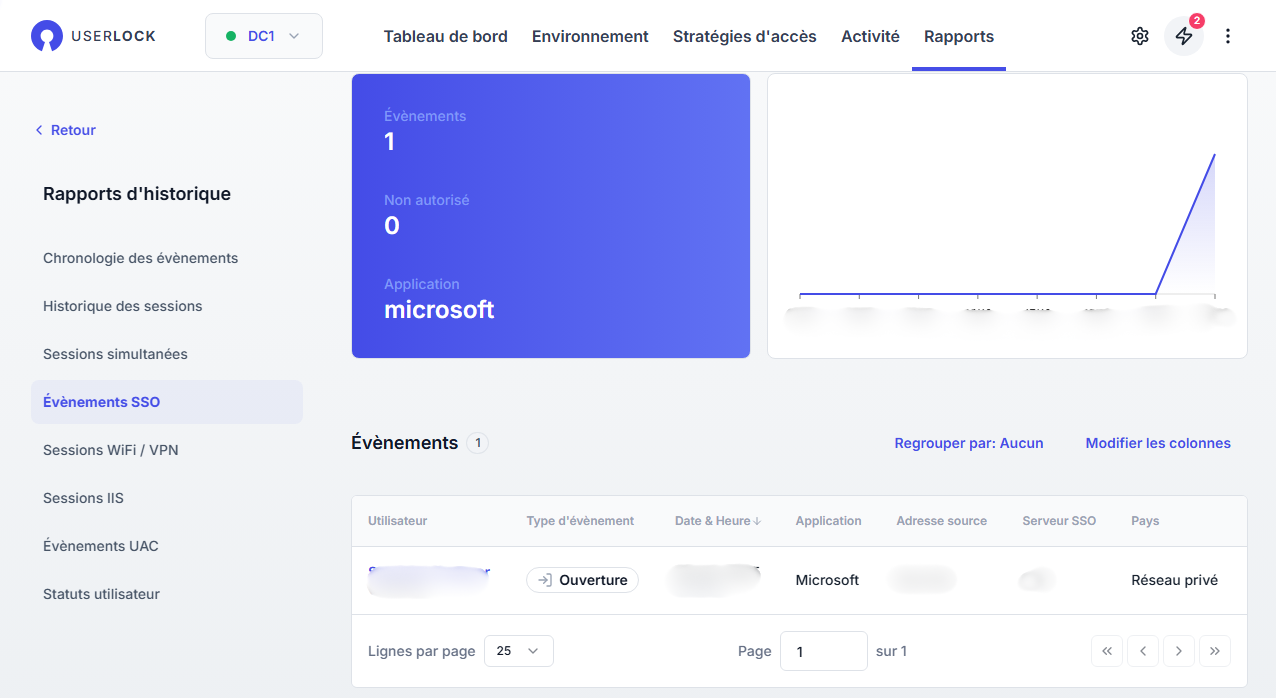
Task: Click the Pays column header
Action: [1145, 521]
